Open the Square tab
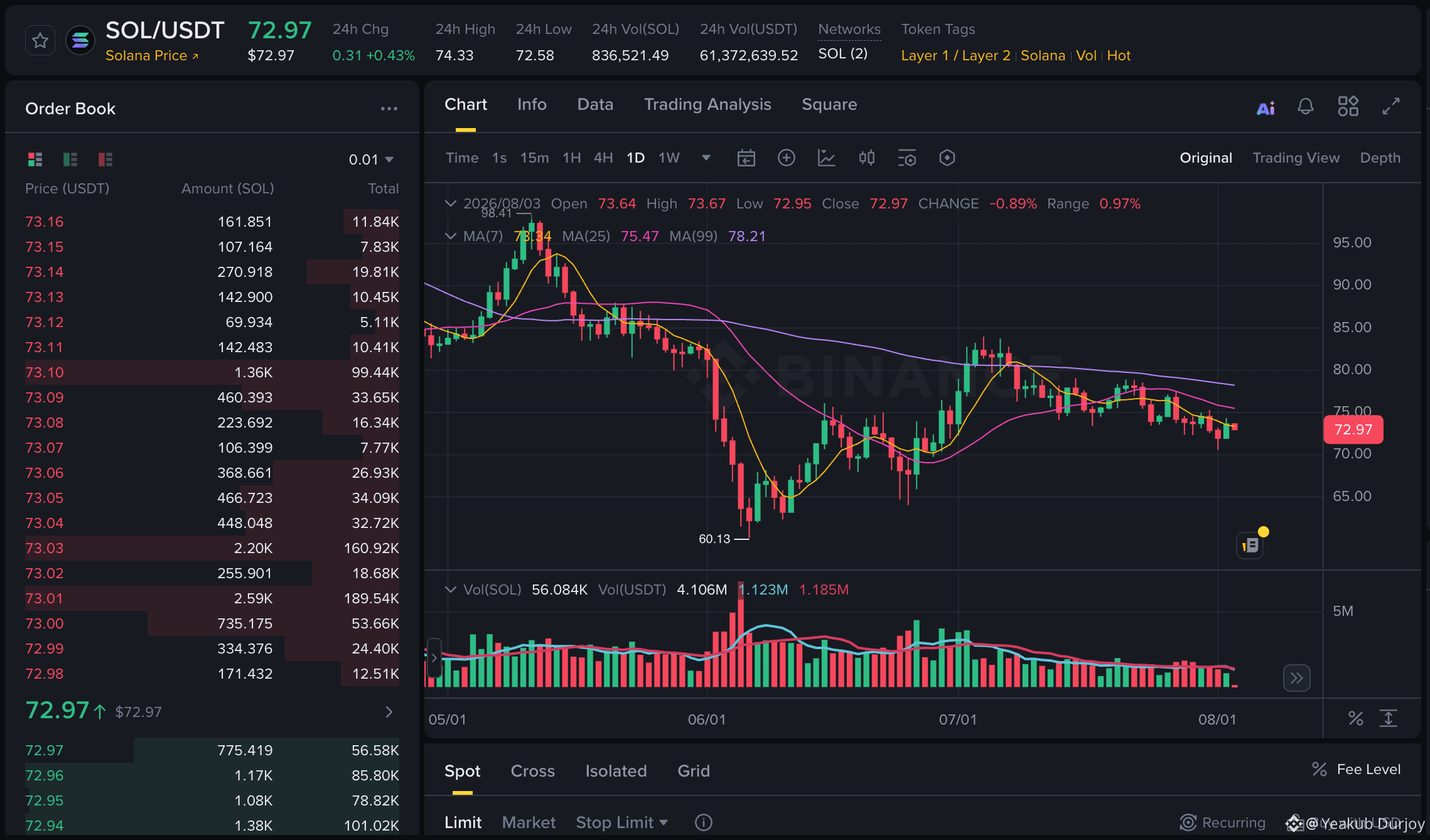 (829, 104)
